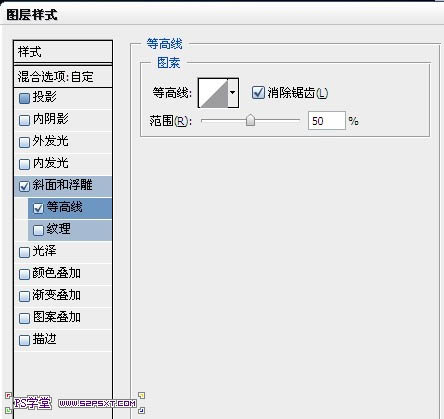Enable the 光泽 checkbox
444x419 pixels.
click(24, 252)
